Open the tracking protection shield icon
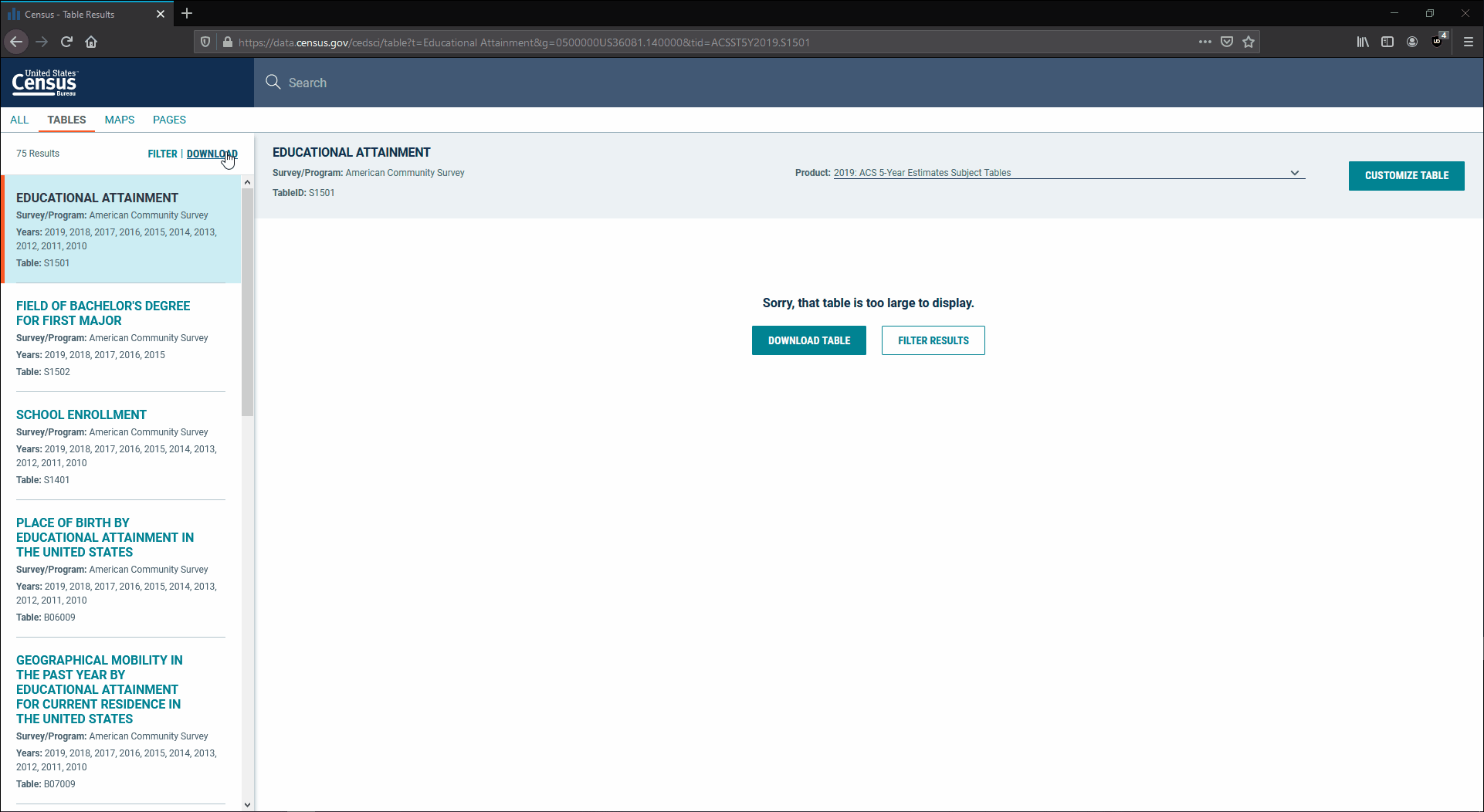Image resolution: width=1484 pixels, height=812 pixels. pos(205,42)
